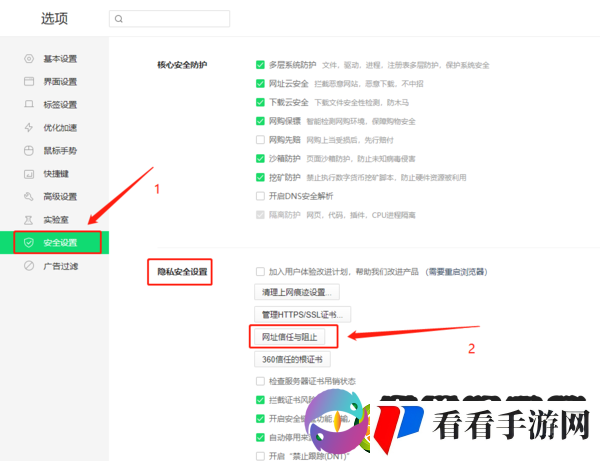Click 网址信任与阻止 button
This screenshot has height=461, width=600.
point(290,337)
